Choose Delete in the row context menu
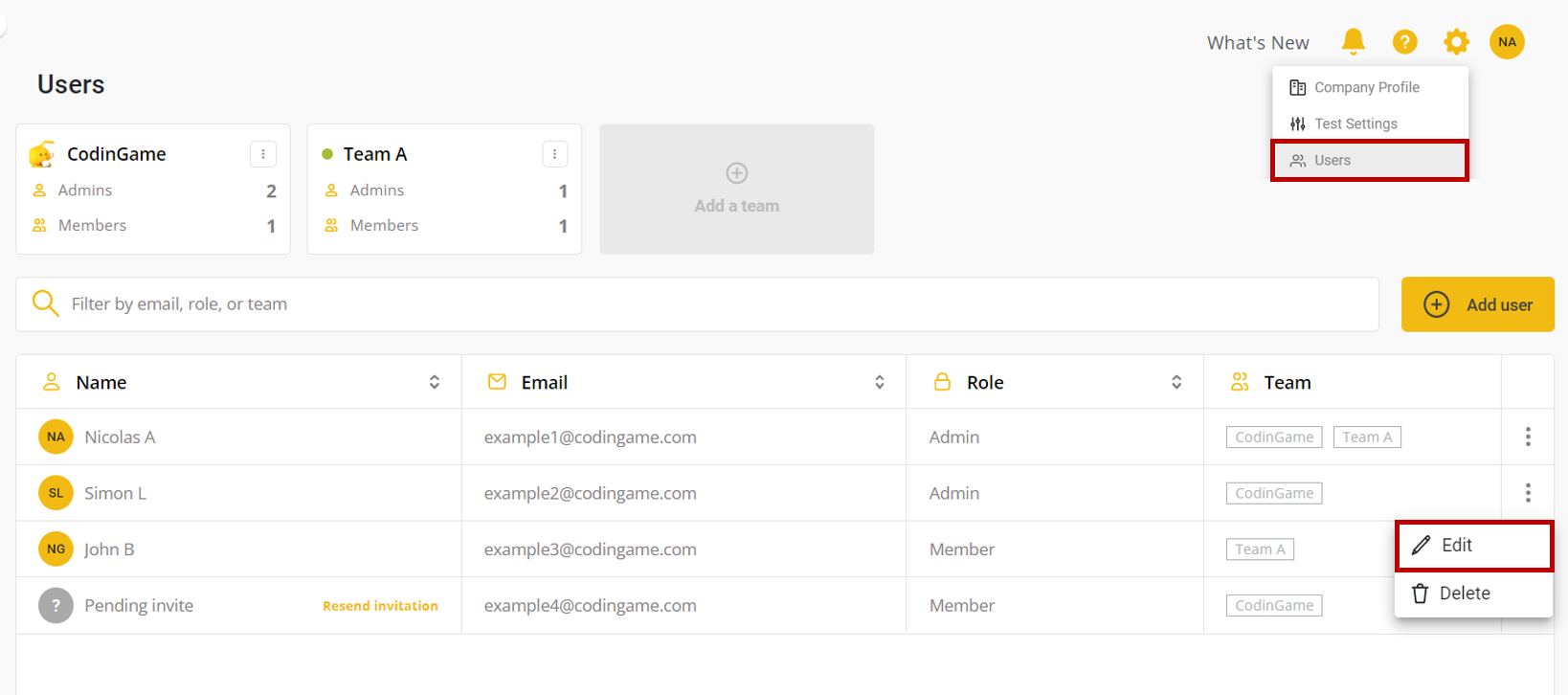This screenshot has width=1568, height=695. click(x=1465, y=594)
